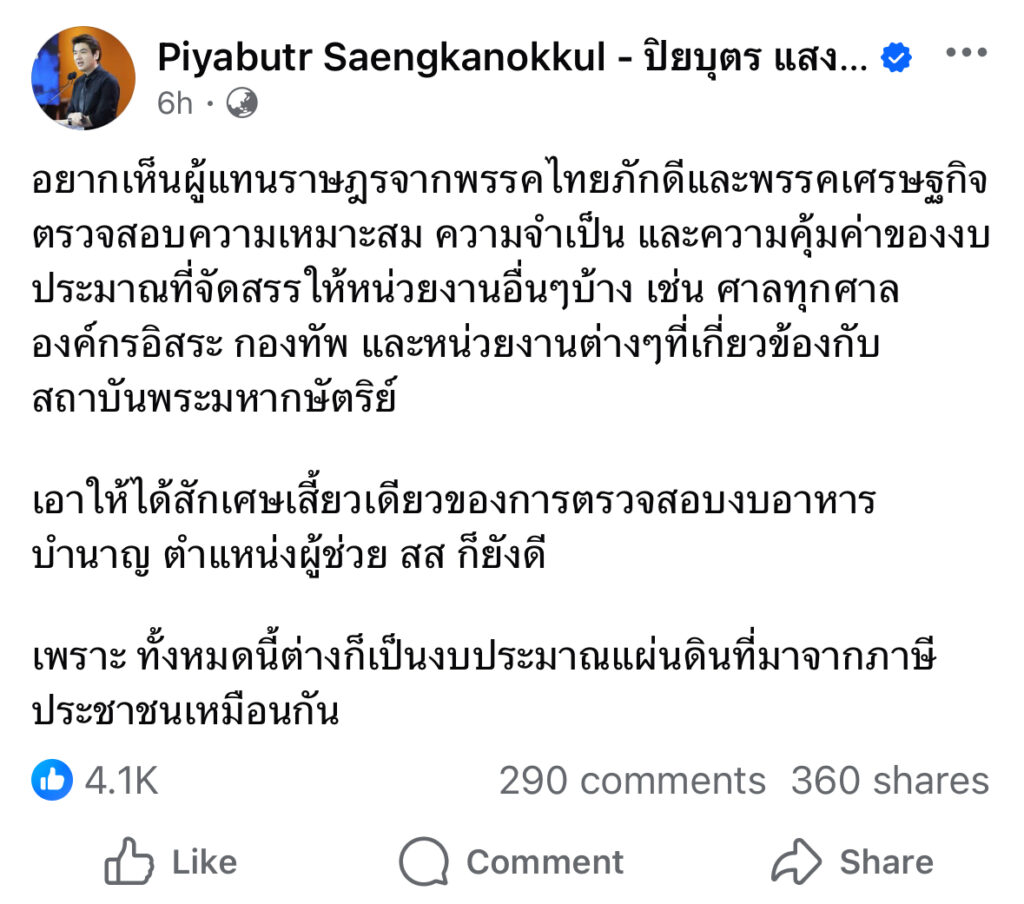Click the Comment text label
1024x904 pixels.
(544, 862)
